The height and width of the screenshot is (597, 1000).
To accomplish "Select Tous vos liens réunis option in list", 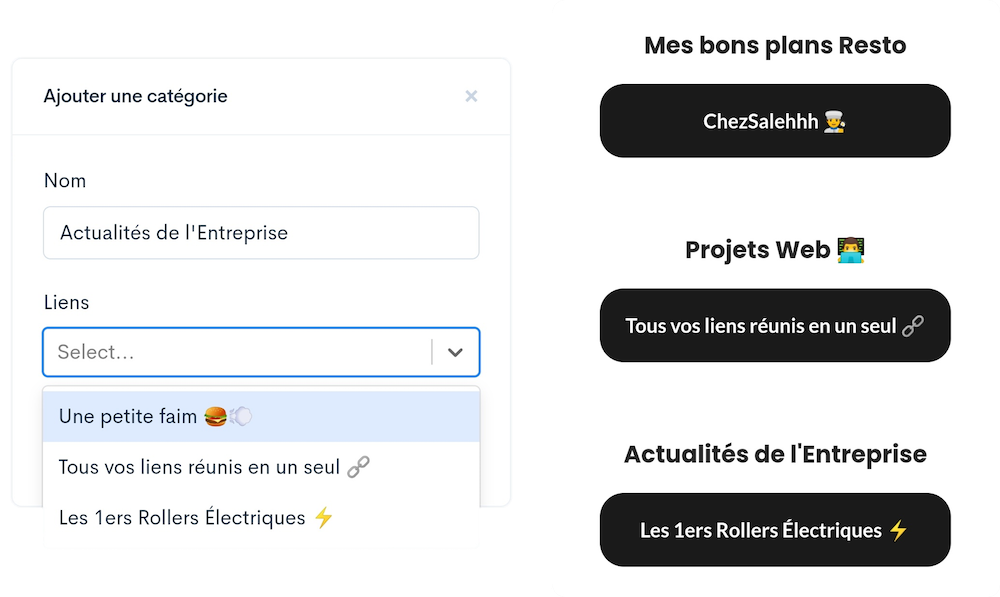I will 261,467.
